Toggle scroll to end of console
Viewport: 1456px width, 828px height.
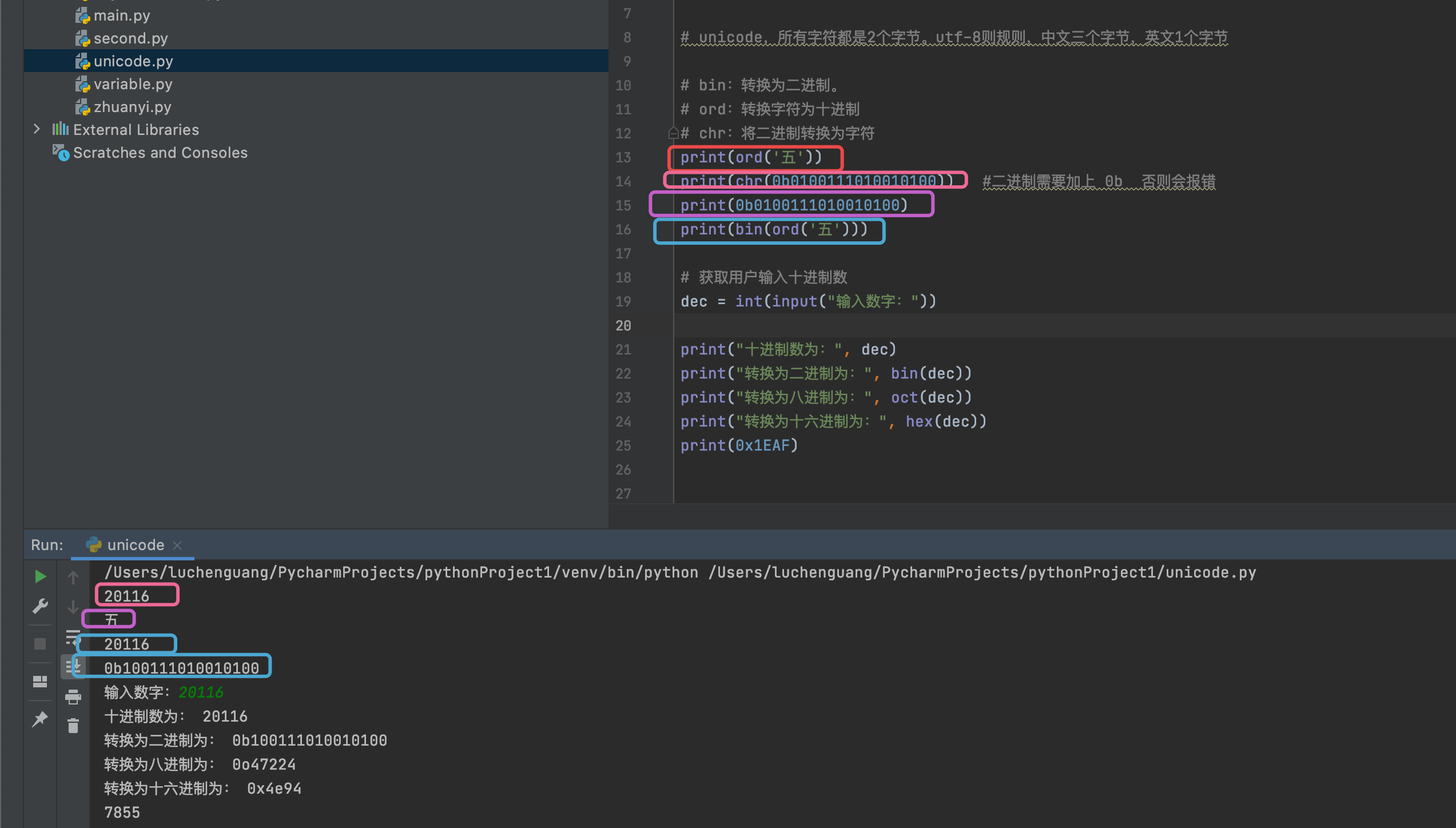(x=73, y=667)
